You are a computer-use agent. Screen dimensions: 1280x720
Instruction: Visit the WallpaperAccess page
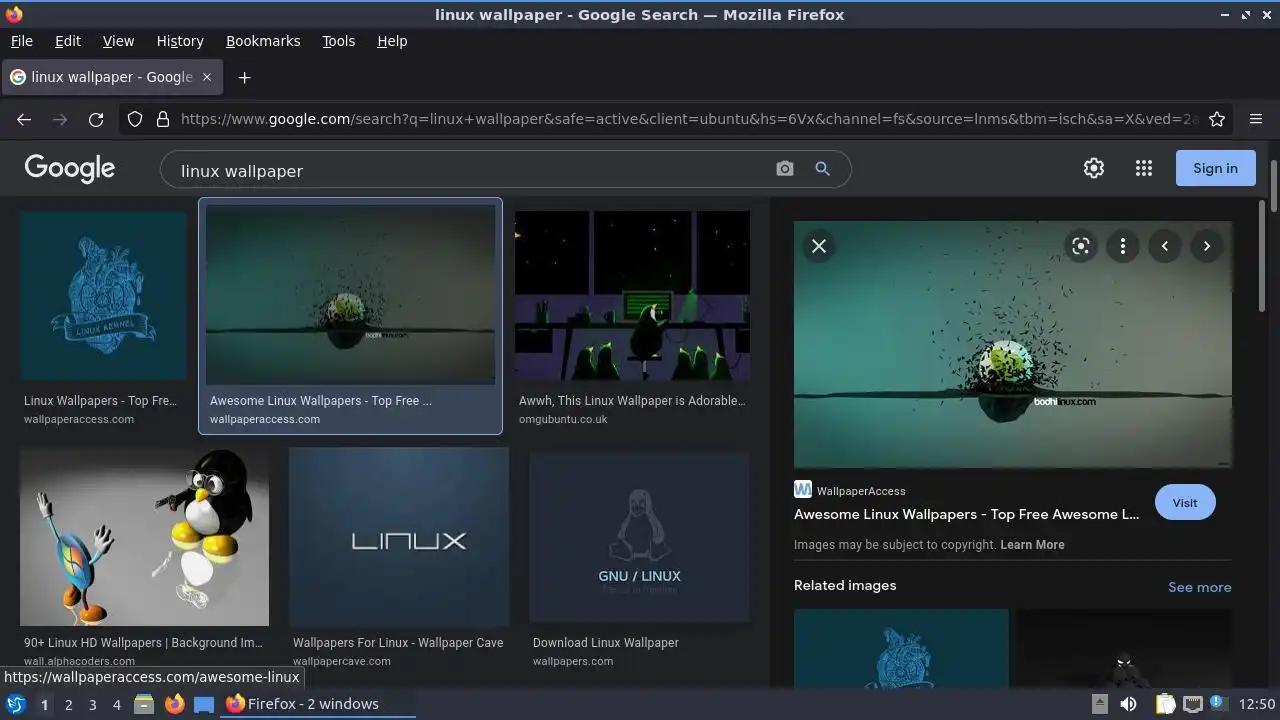click(x=1185, y=503)
